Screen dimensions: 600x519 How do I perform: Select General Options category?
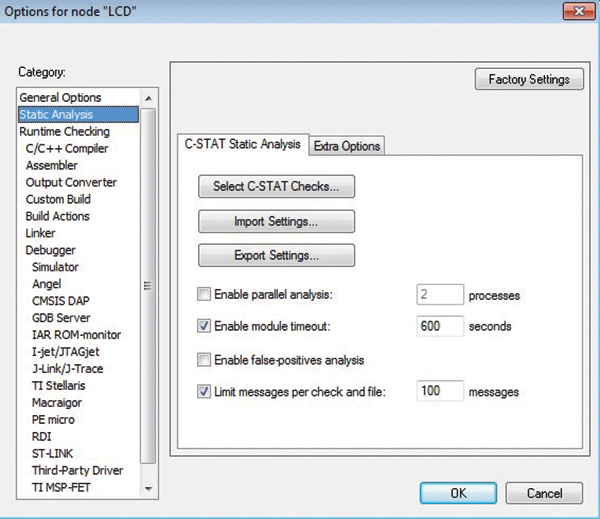(x=60, y=97)
